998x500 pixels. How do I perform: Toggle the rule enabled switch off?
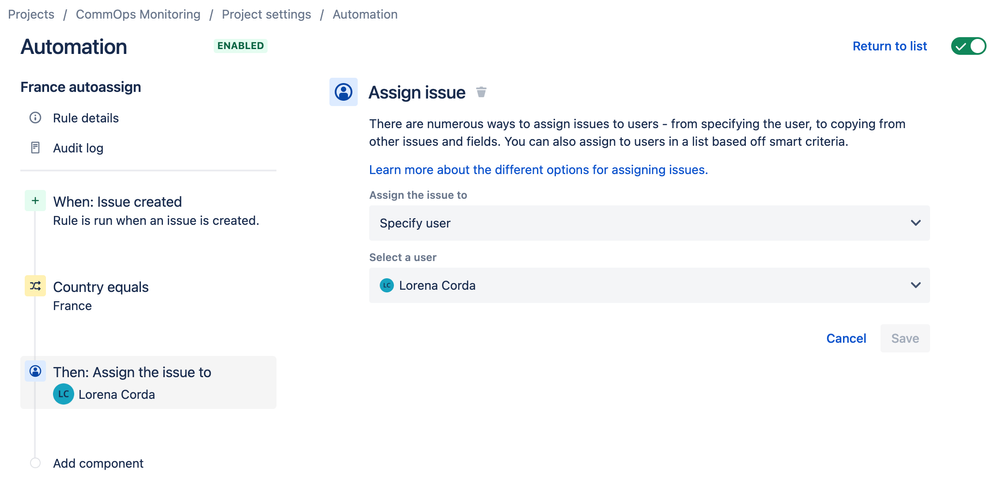tap(969, 46)
